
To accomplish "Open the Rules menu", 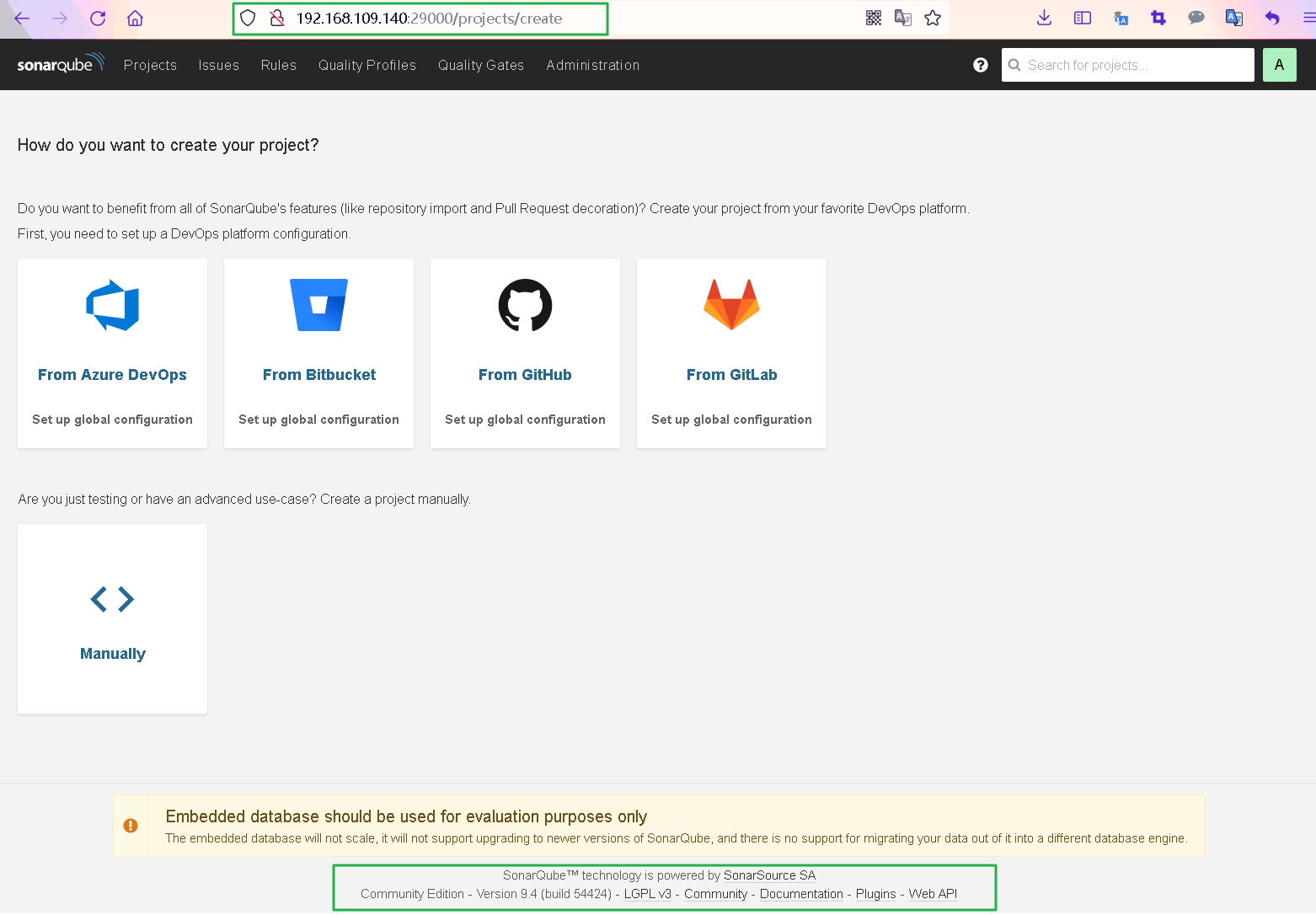I will pos(279,65).
